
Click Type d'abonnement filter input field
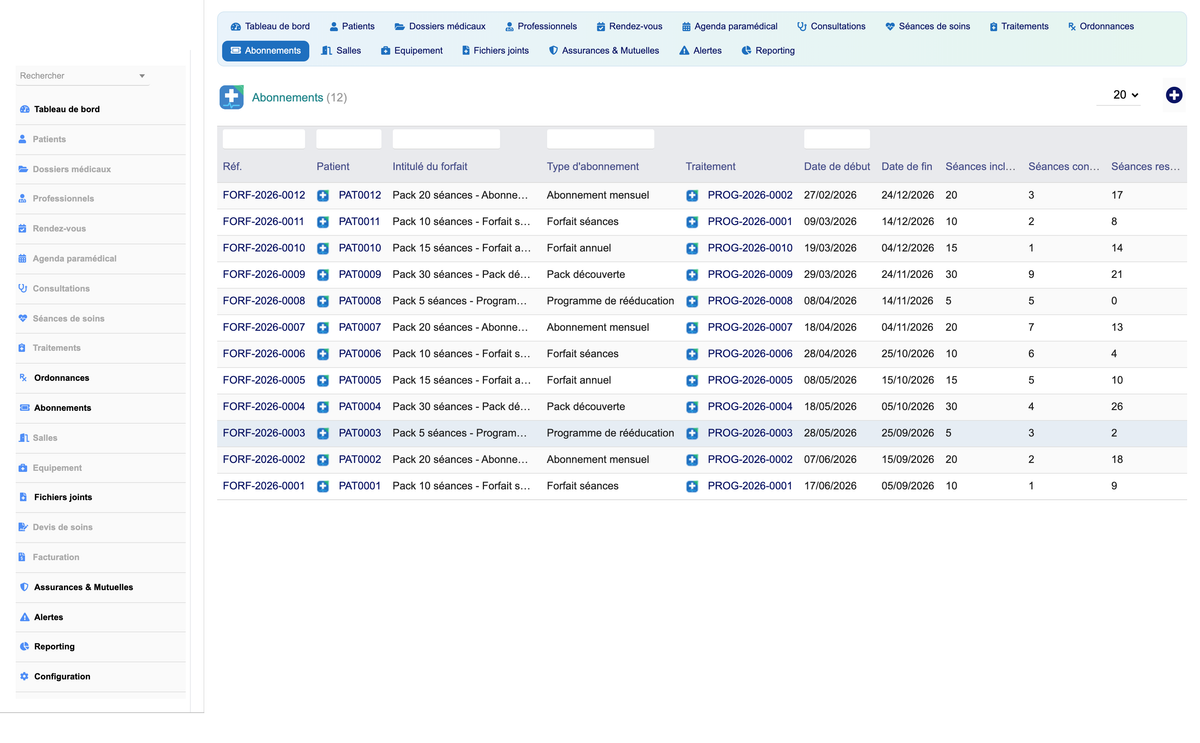(600, 139)
